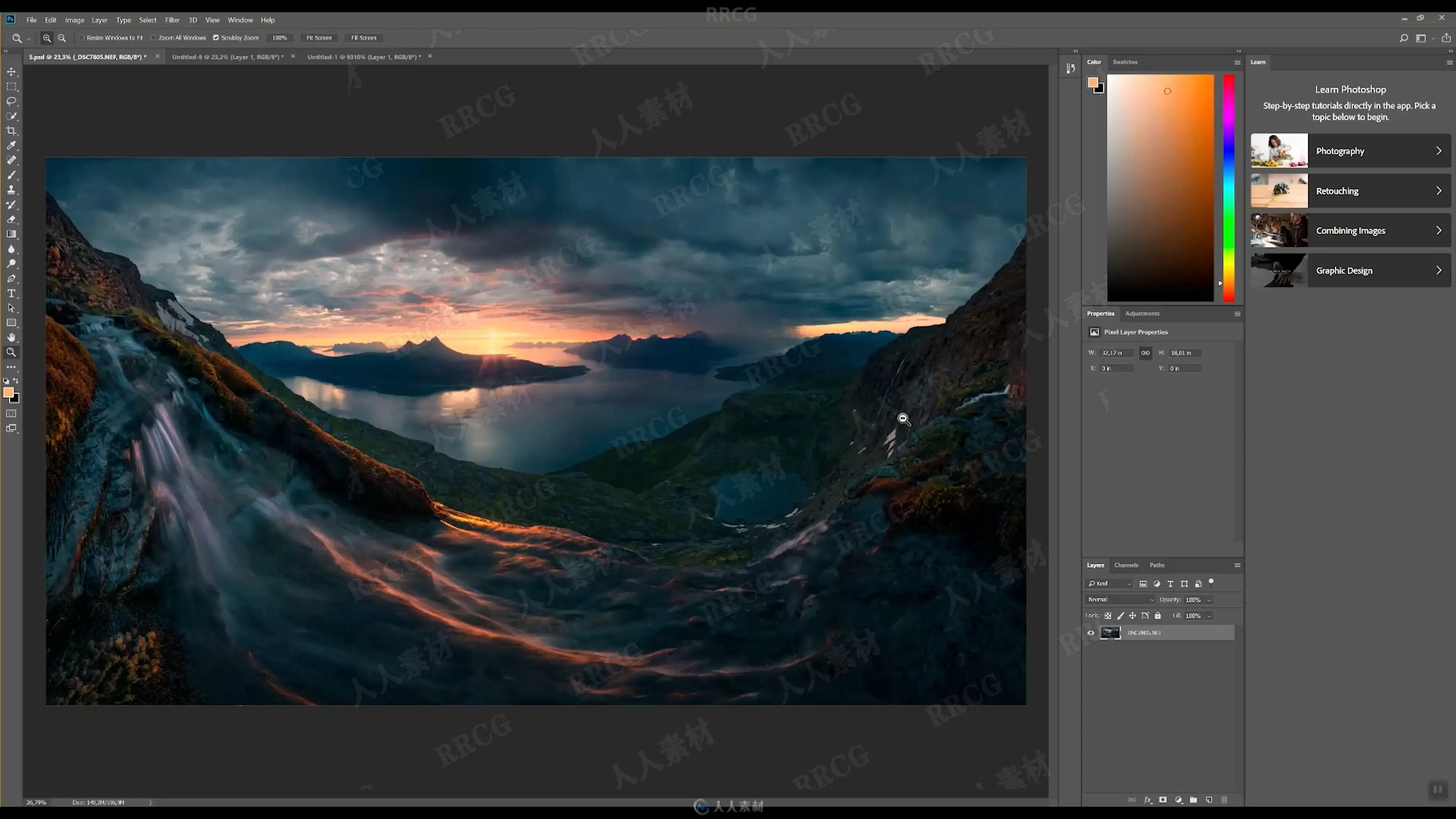Click the Fit Screen button
The height and width of the screenshot is (819, 1456).
(319, 38)
